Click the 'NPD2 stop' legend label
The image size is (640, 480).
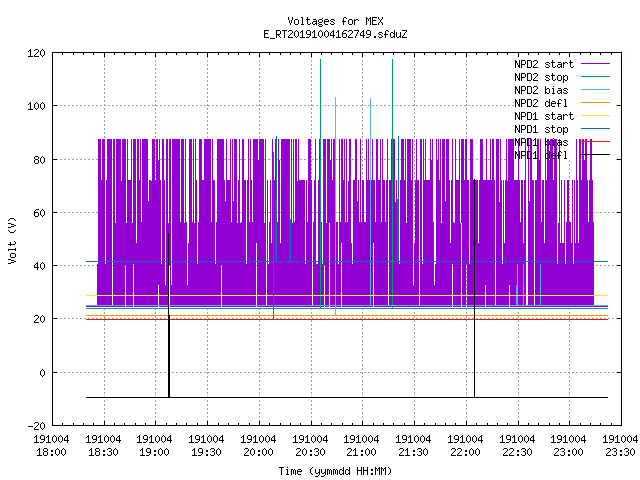tap(541, 77)
